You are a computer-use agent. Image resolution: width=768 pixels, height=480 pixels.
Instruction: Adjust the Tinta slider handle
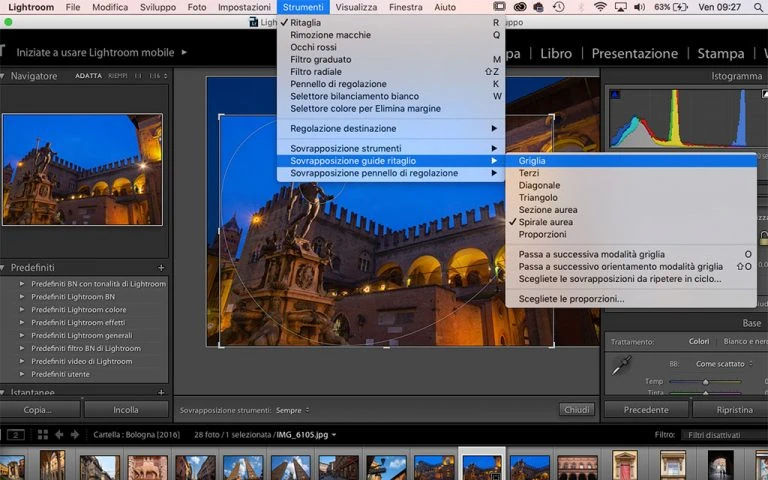(x=705, y=393)
